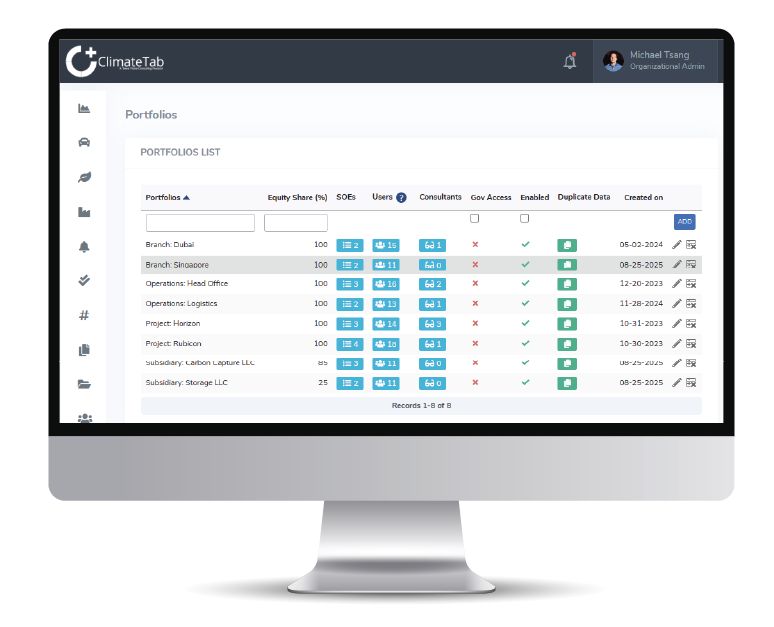Delete the Project: Horizon row

691,323
